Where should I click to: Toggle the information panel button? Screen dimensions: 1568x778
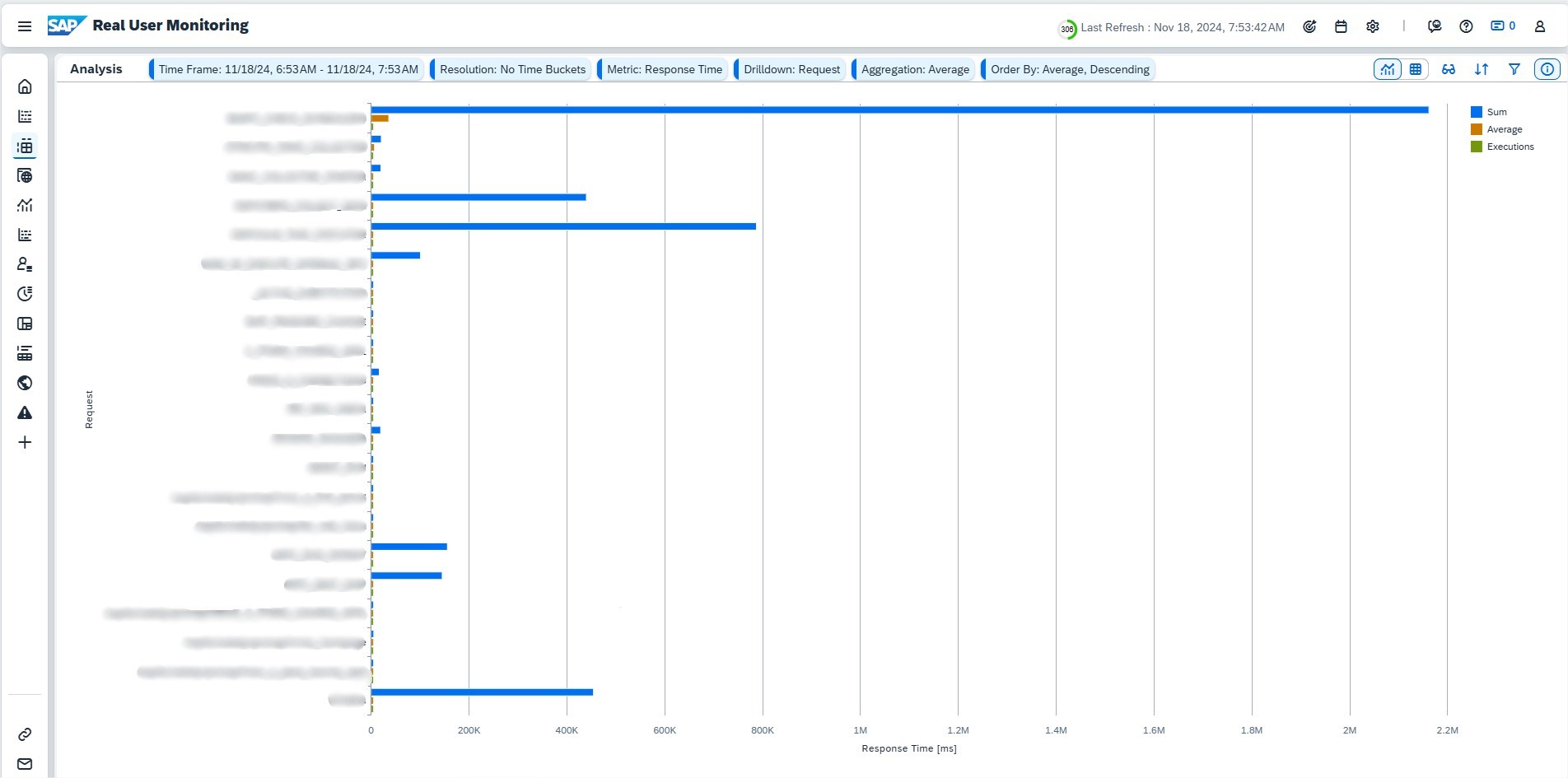(1547, 69)
